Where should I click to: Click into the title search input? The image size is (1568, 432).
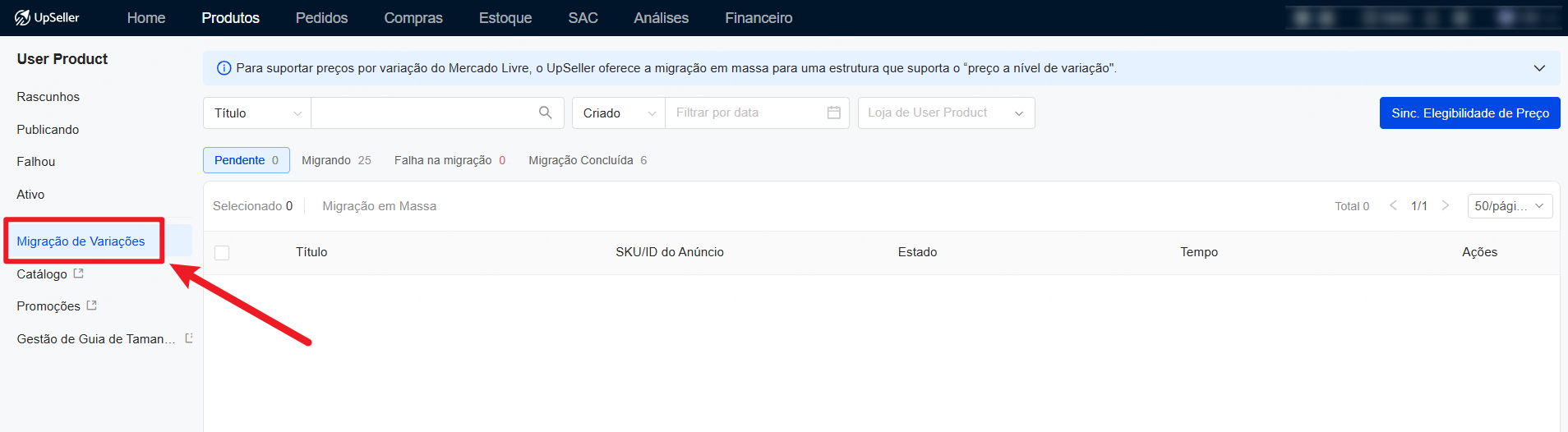[422, 113]
